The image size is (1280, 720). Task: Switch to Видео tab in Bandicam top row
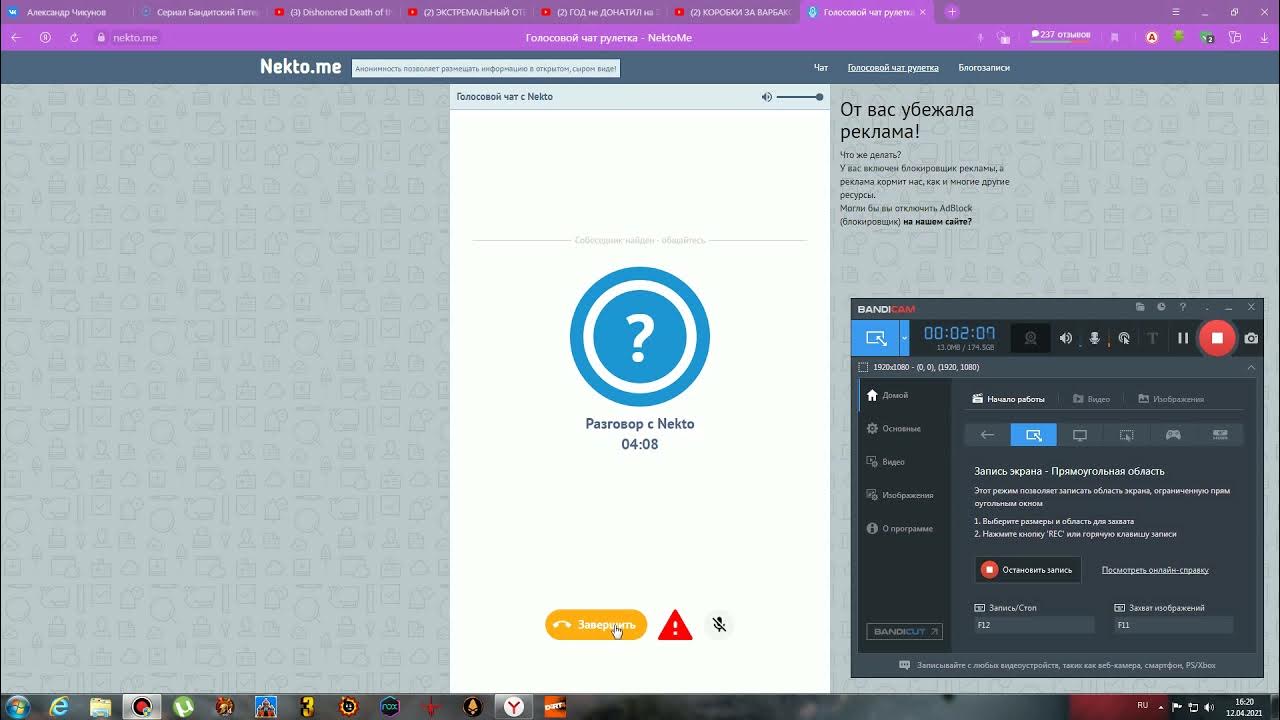pos(1092,399)
